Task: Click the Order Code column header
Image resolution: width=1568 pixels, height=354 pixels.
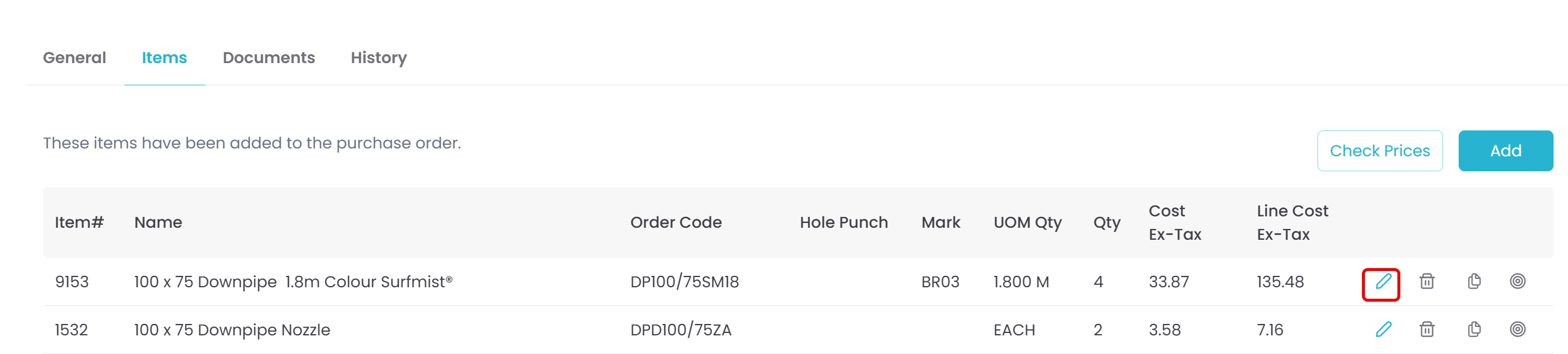Action: (x=676, y=222)
